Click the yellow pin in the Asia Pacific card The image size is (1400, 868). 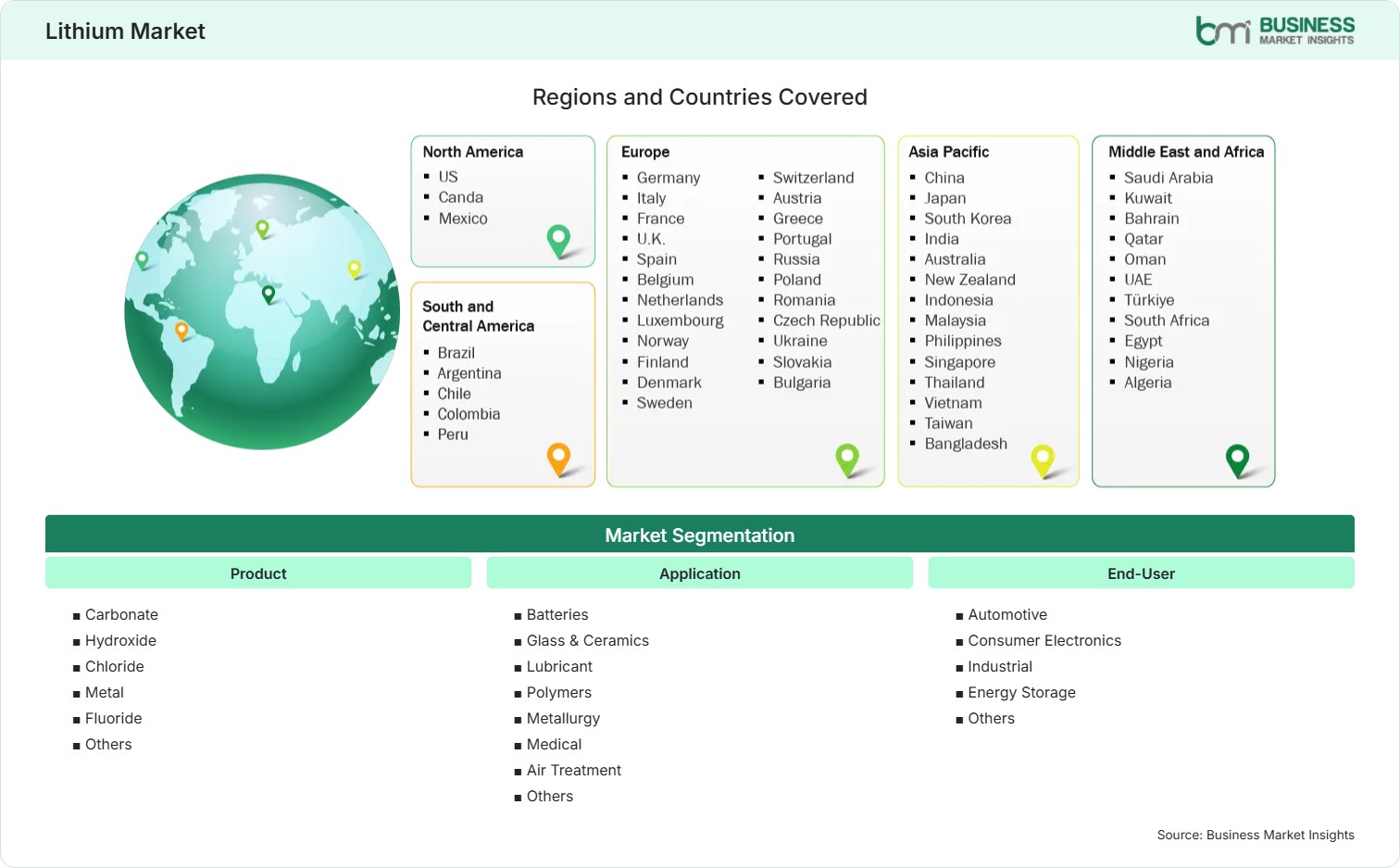[1043, 460]
